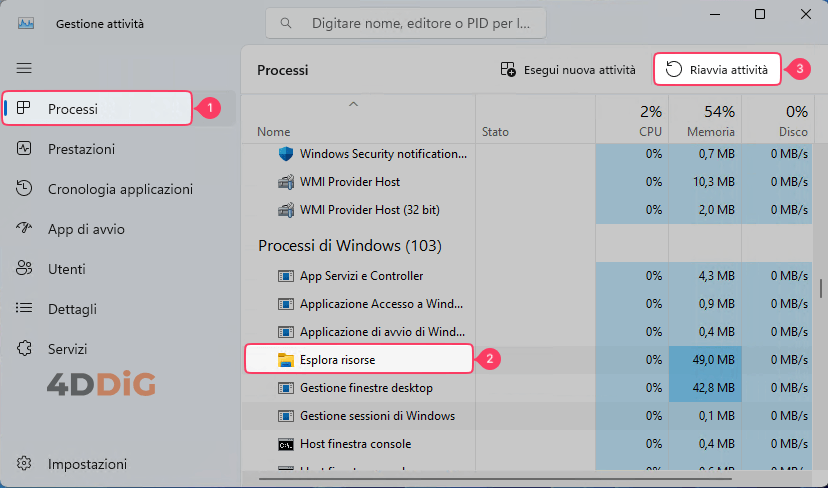
Task: Click Riavvia attività button
Action: click(x=717, y=69)
